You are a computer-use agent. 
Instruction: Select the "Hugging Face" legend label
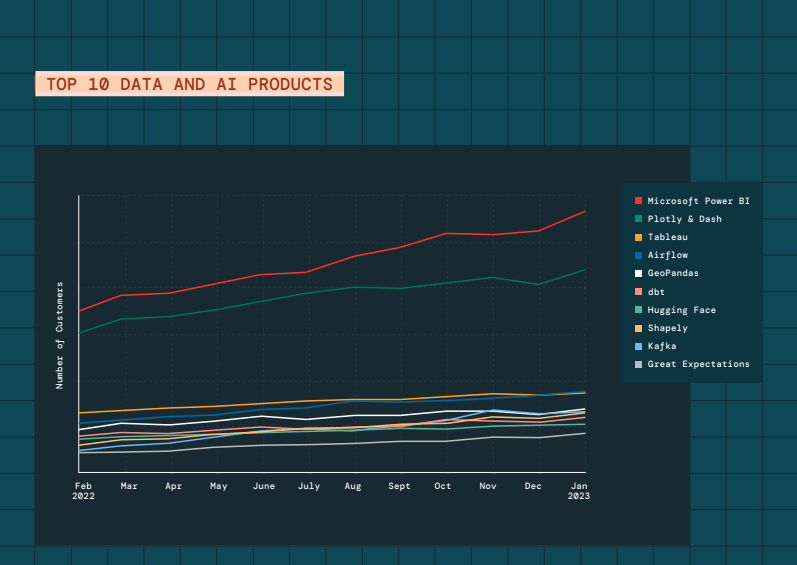[x=682, y=310]
